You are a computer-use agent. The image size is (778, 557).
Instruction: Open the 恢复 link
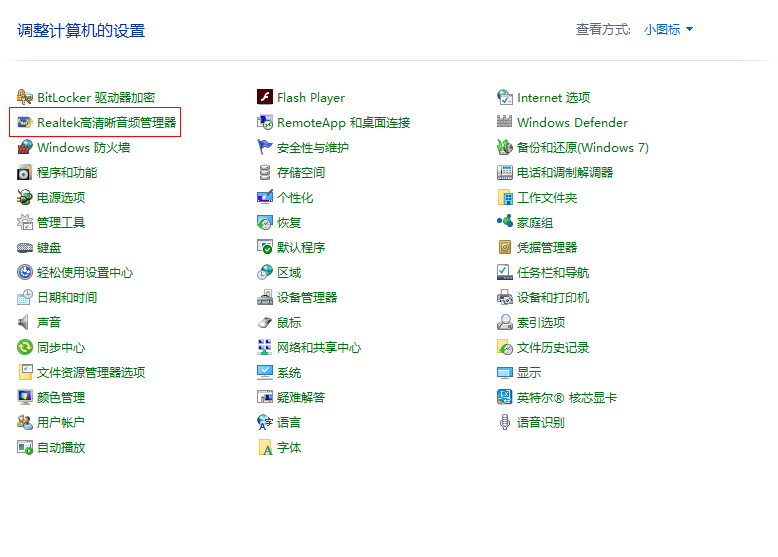click(289, 222)
